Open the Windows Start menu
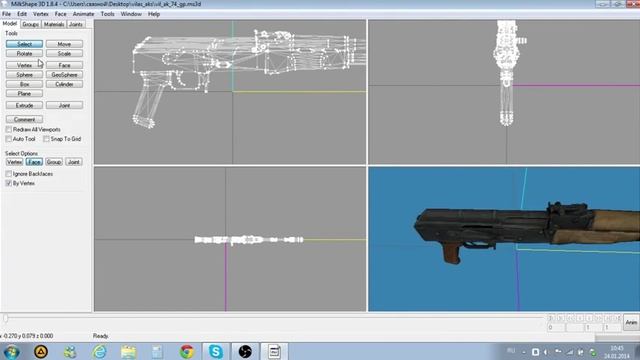Image resolution: width=640 pixels, height=360 pixels. coord(11,351)
